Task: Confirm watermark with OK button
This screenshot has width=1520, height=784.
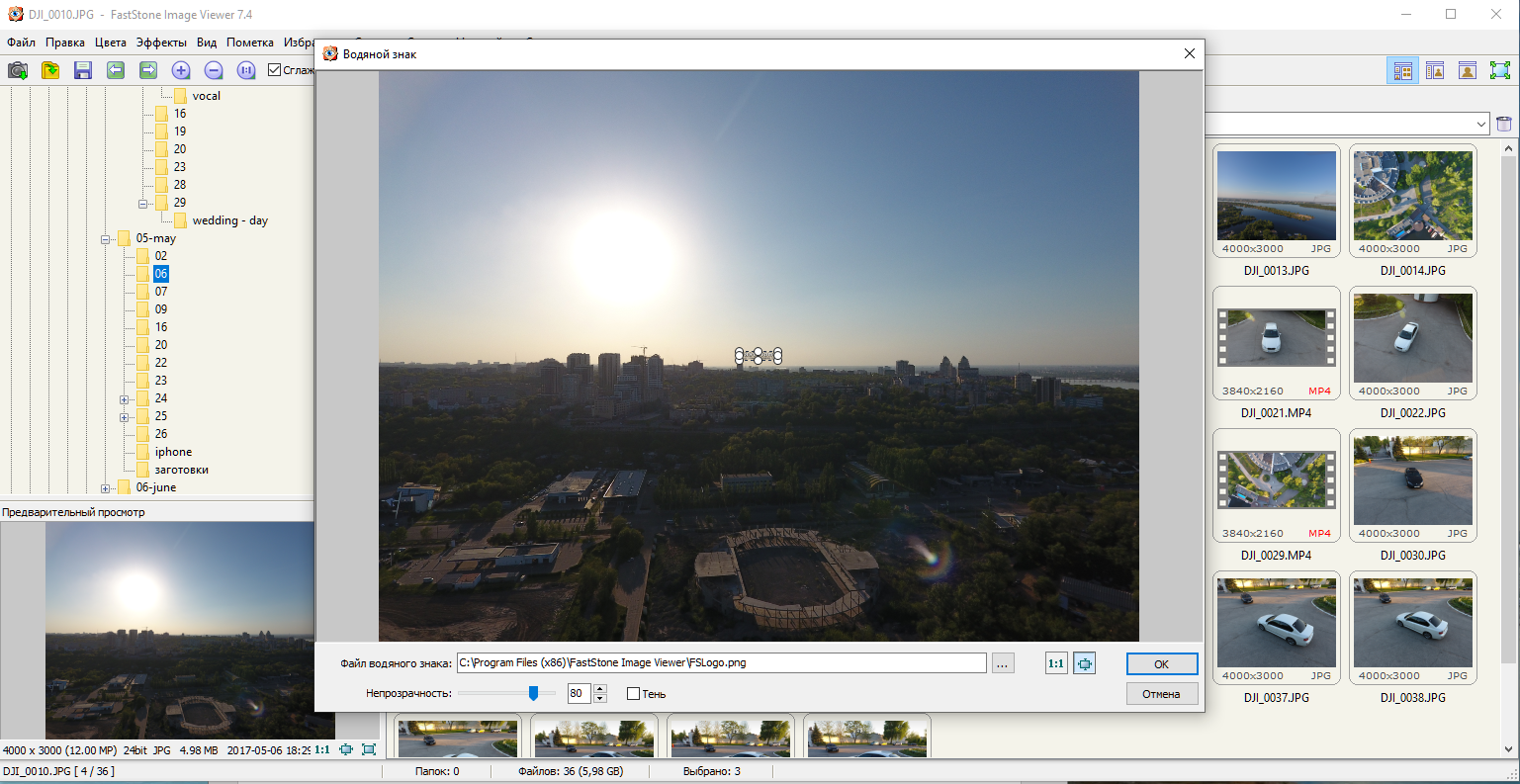Action: point(1162,664)
